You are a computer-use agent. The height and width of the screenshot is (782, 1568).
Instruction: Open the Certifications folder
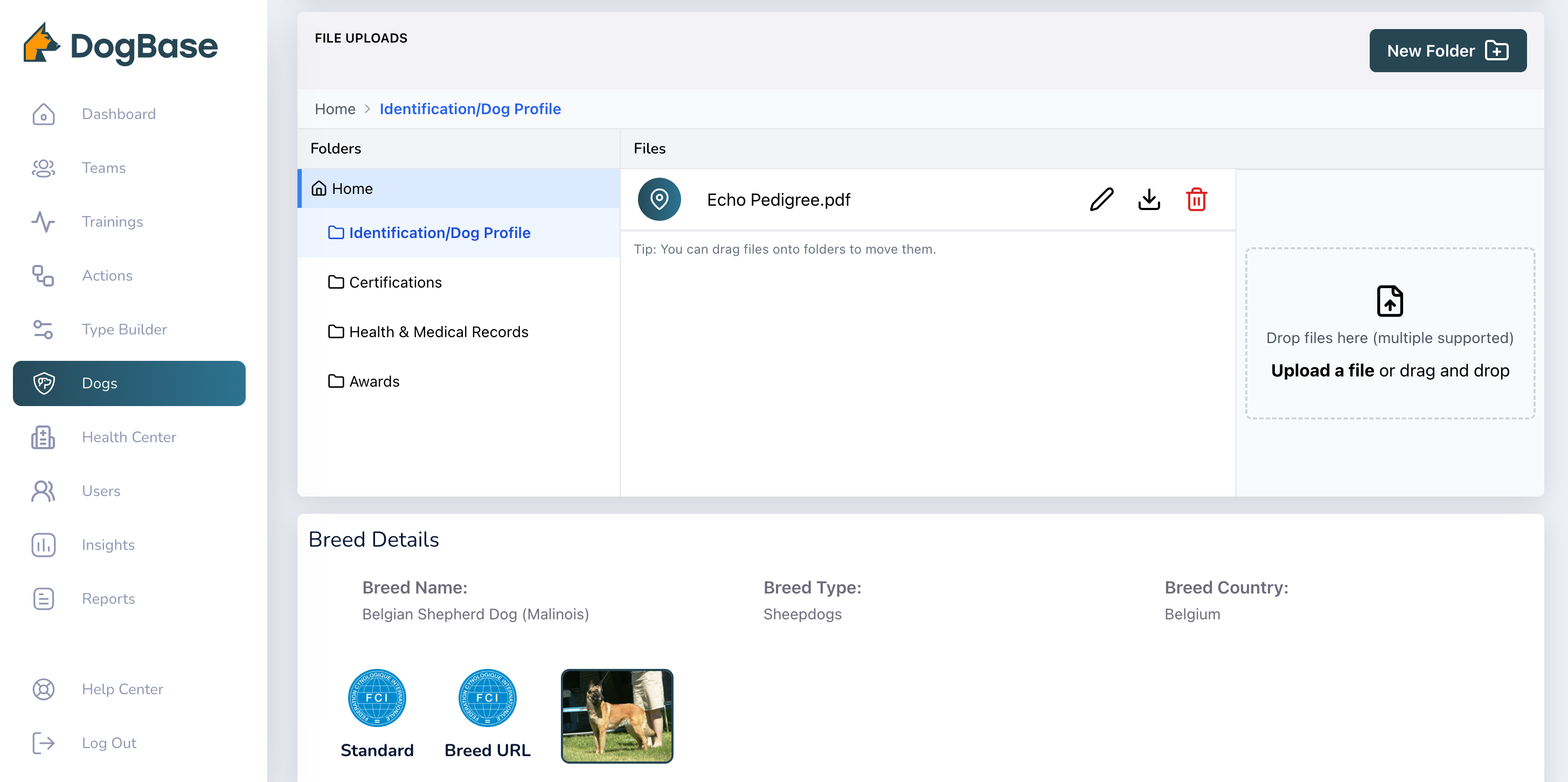395,282
